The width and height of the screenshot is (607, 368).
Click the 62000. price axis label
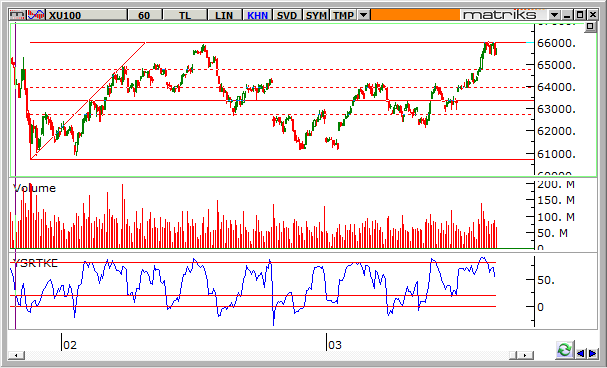(556, 131)
